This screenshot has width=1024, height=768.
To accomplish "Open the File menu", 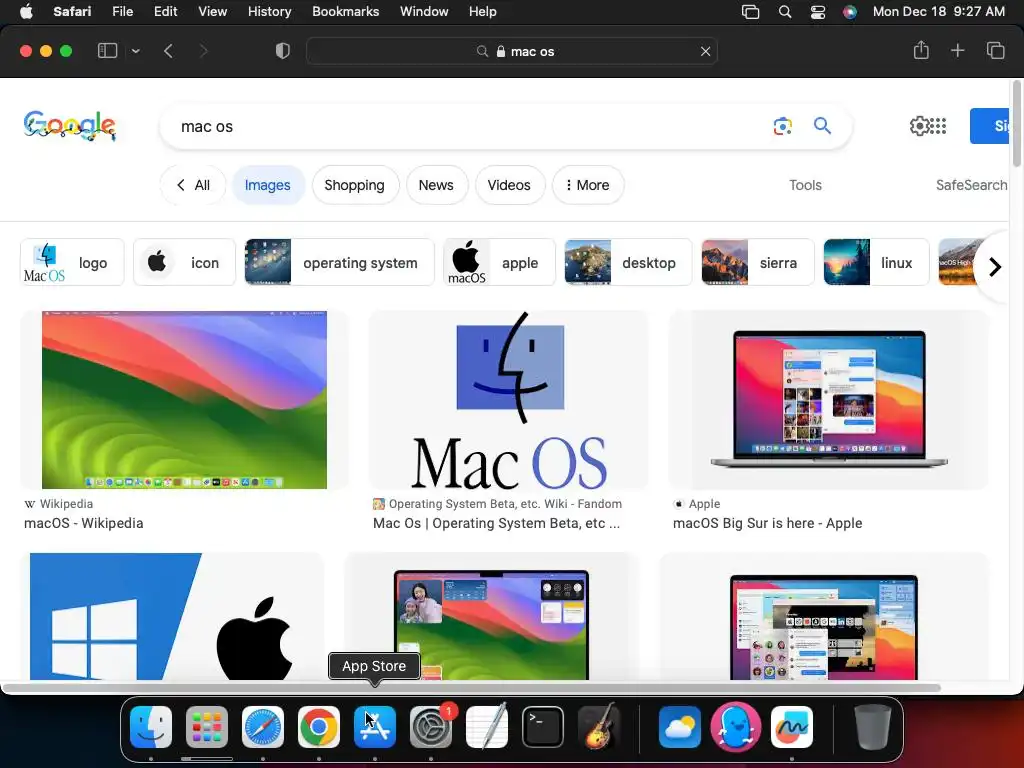I will coord(122,12).
